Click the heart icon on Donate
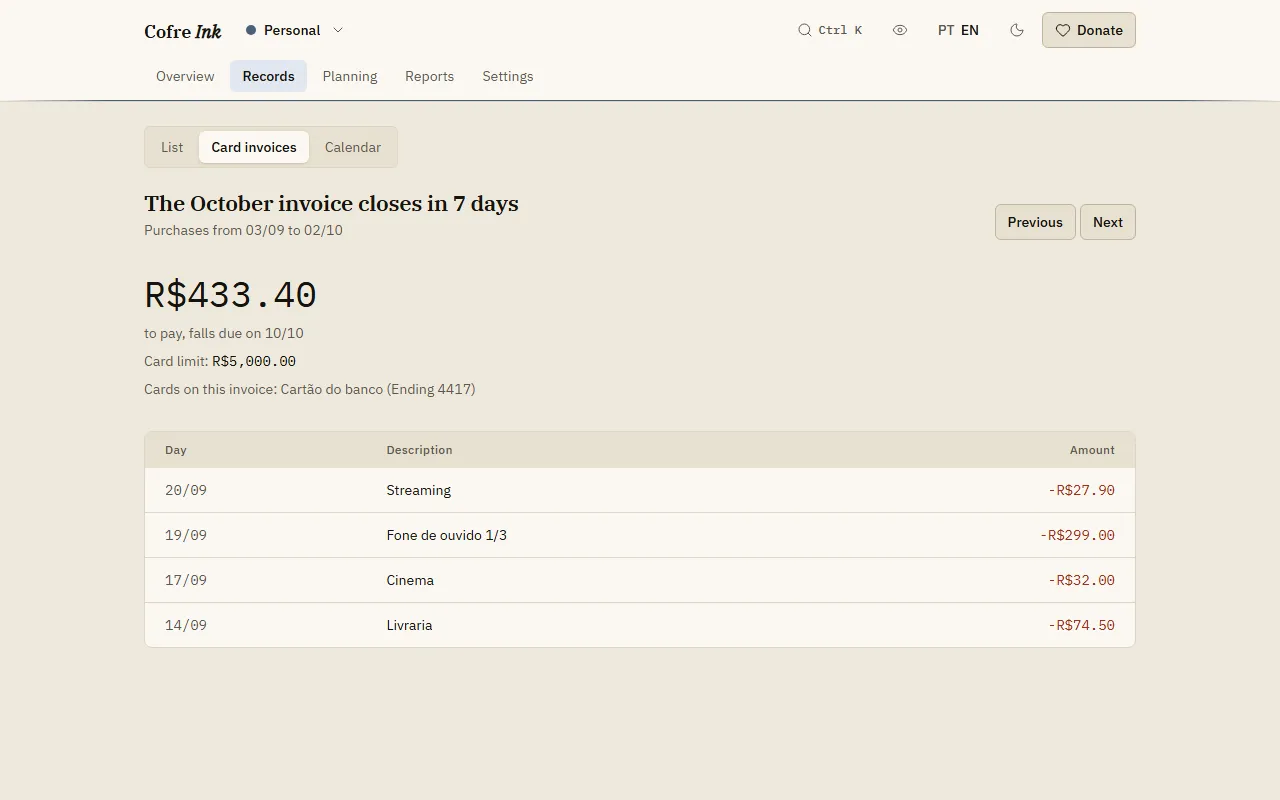The height and width of the screenshot is (800, 1280). pos(1063,30)
